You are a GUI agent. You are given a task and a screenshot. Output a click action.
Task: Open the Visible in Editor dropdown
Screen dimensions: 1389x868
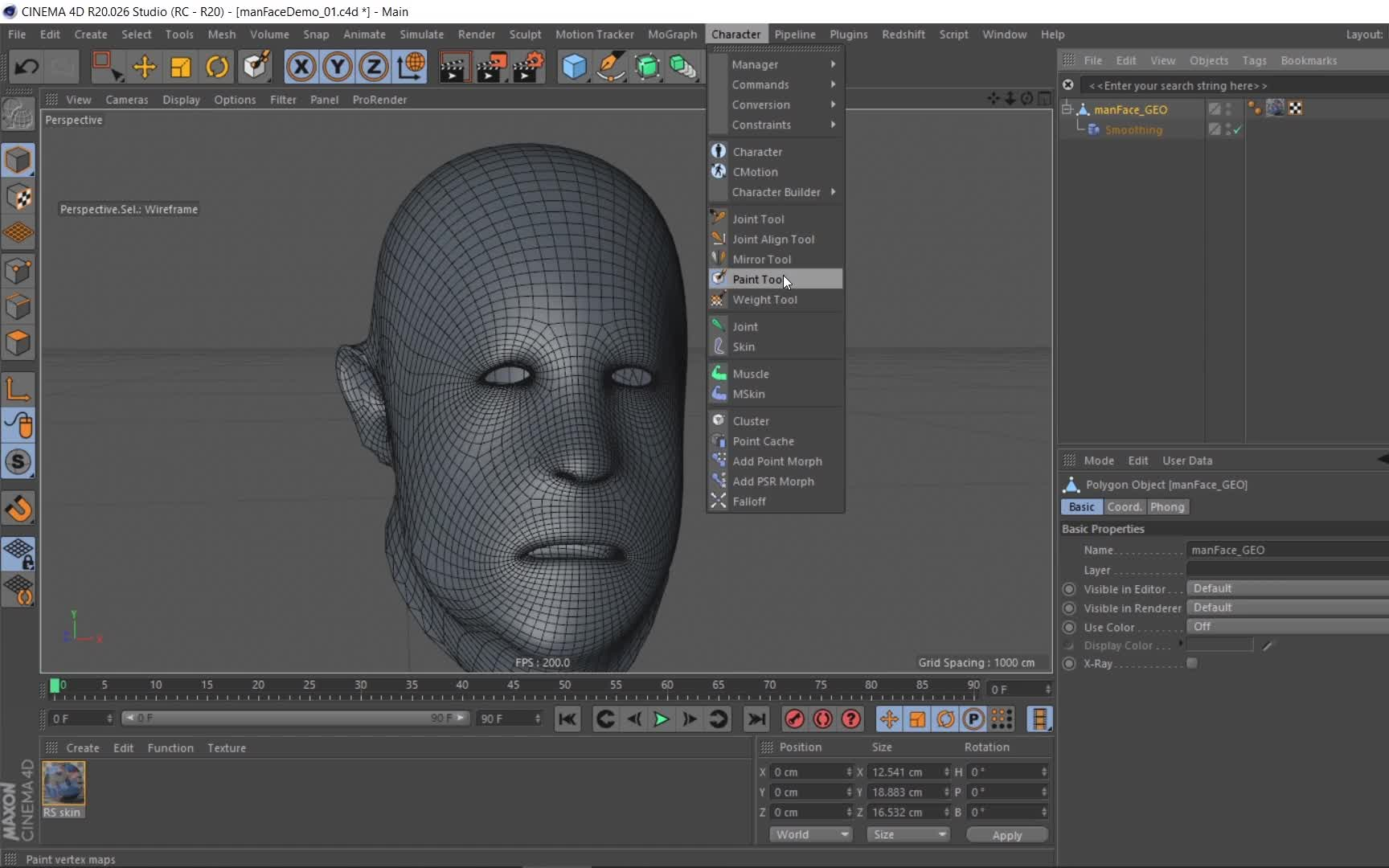(1286, 588)
